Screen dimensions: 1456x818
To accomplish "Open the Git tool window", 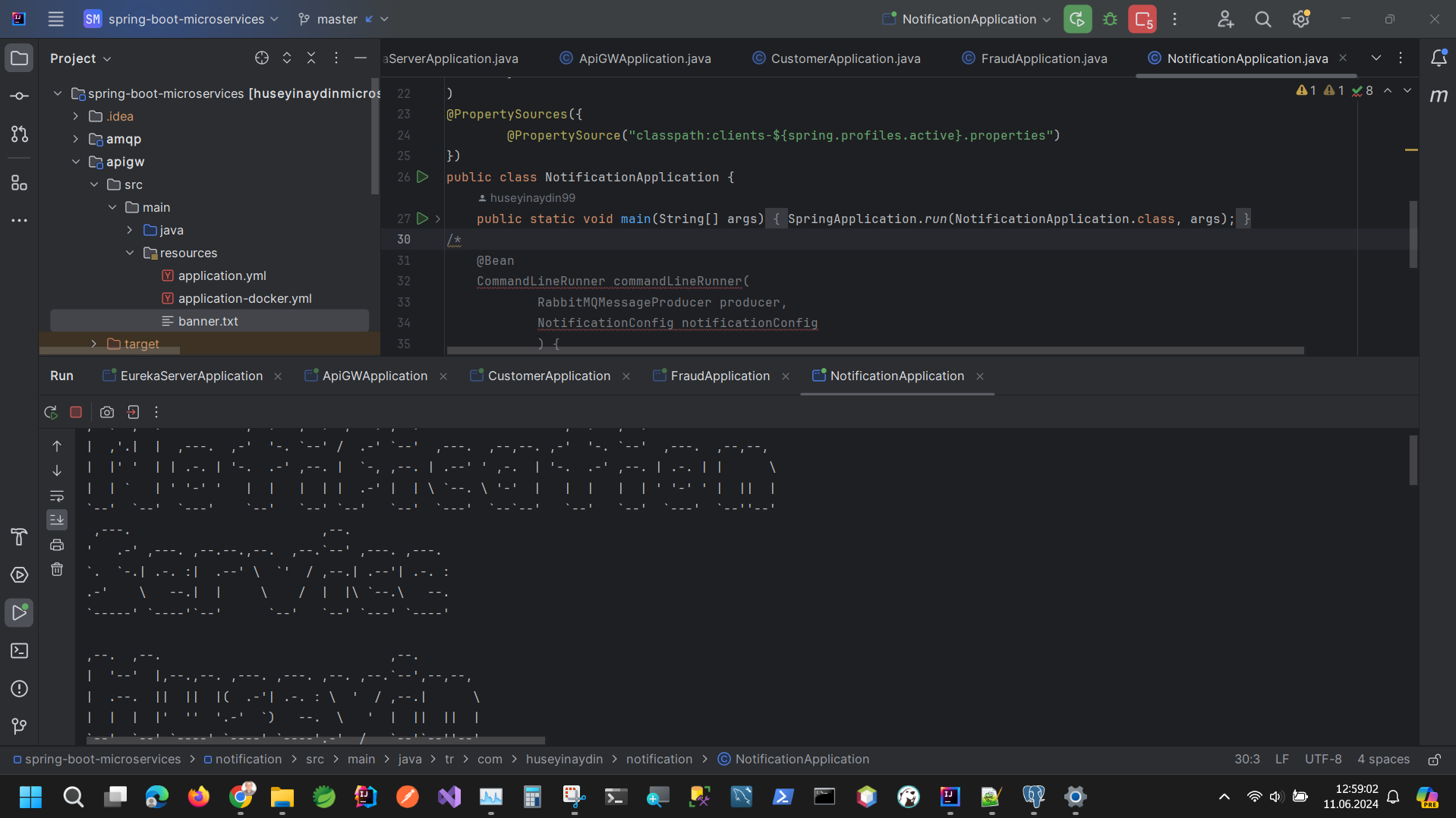I will point(20,727).
